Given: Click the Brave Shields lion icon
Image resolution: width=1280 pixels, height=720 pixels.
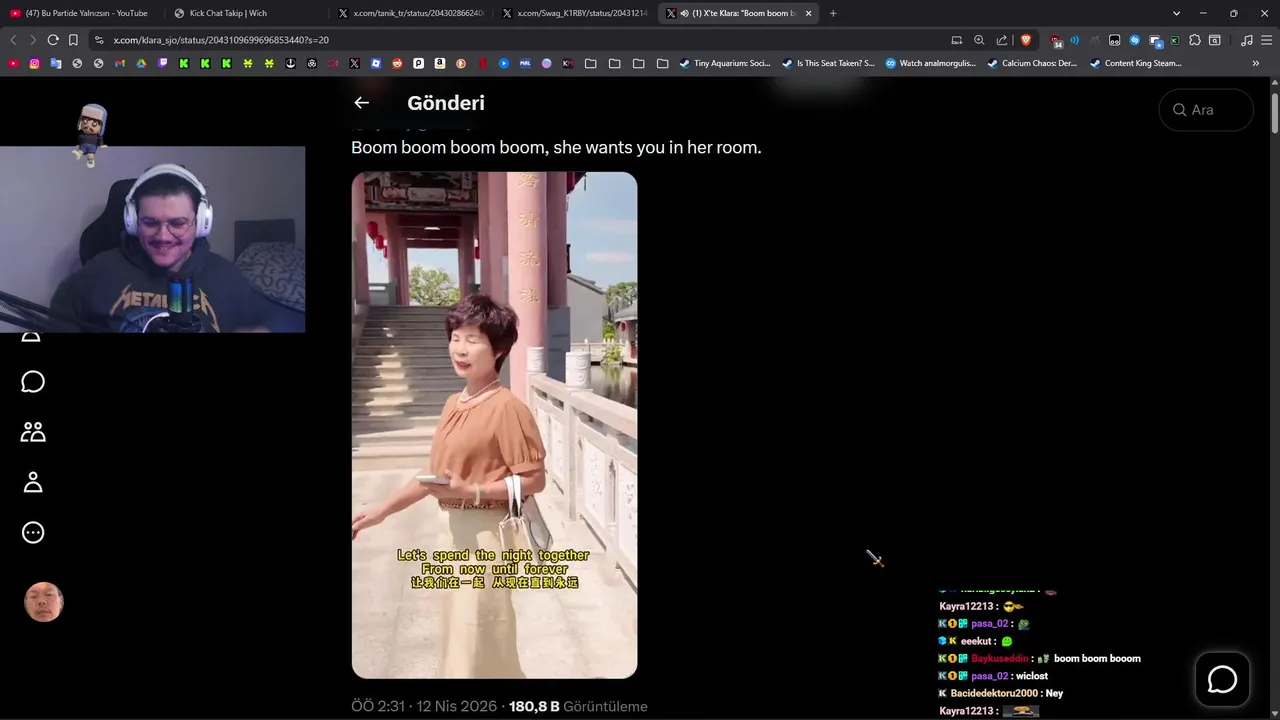Looking at the screenshot, I should click(x=1026, y=40).
